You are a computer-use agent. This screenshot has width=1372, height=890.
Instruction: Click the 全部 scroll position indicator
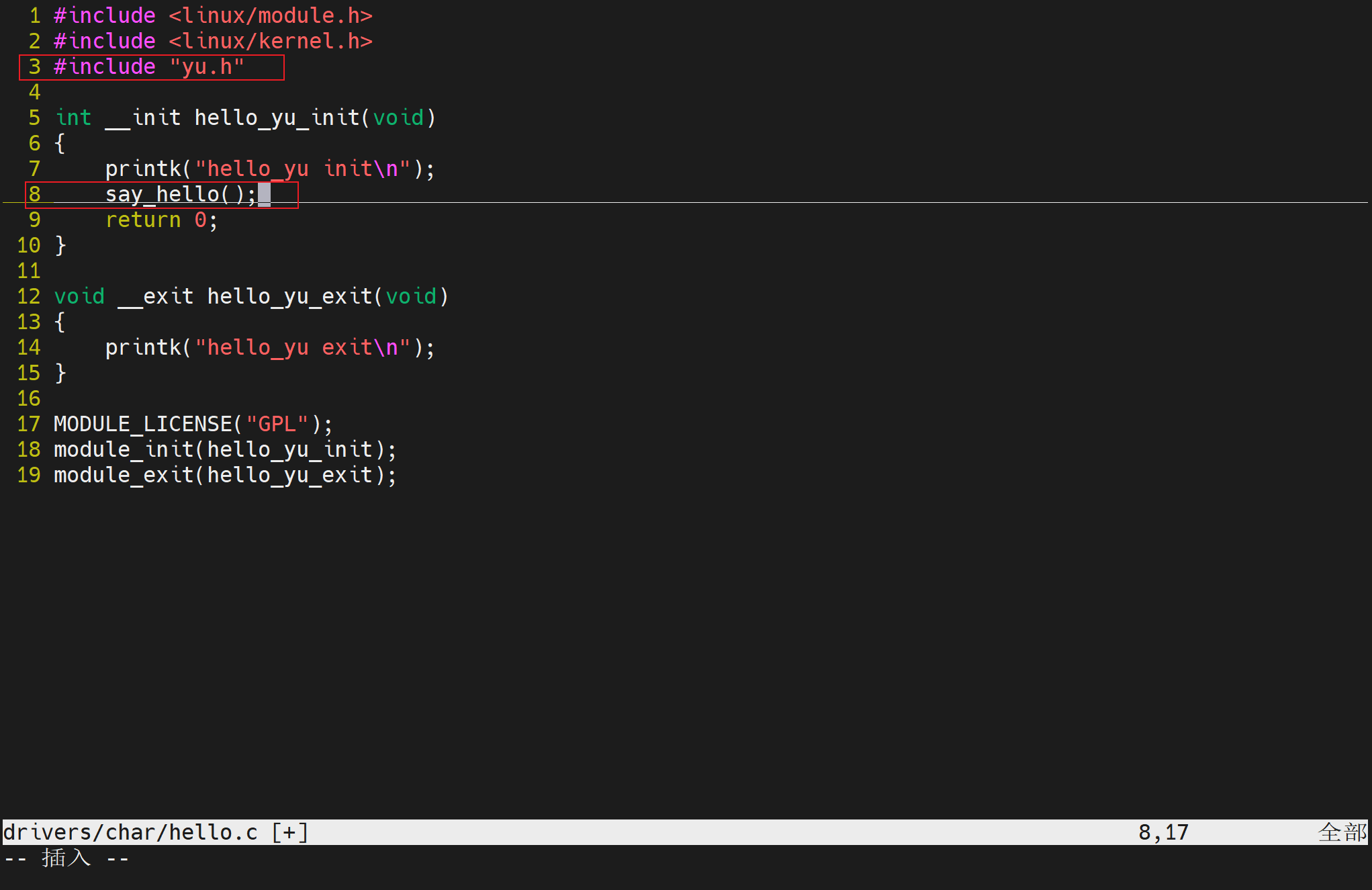(x=1342, y=833)
